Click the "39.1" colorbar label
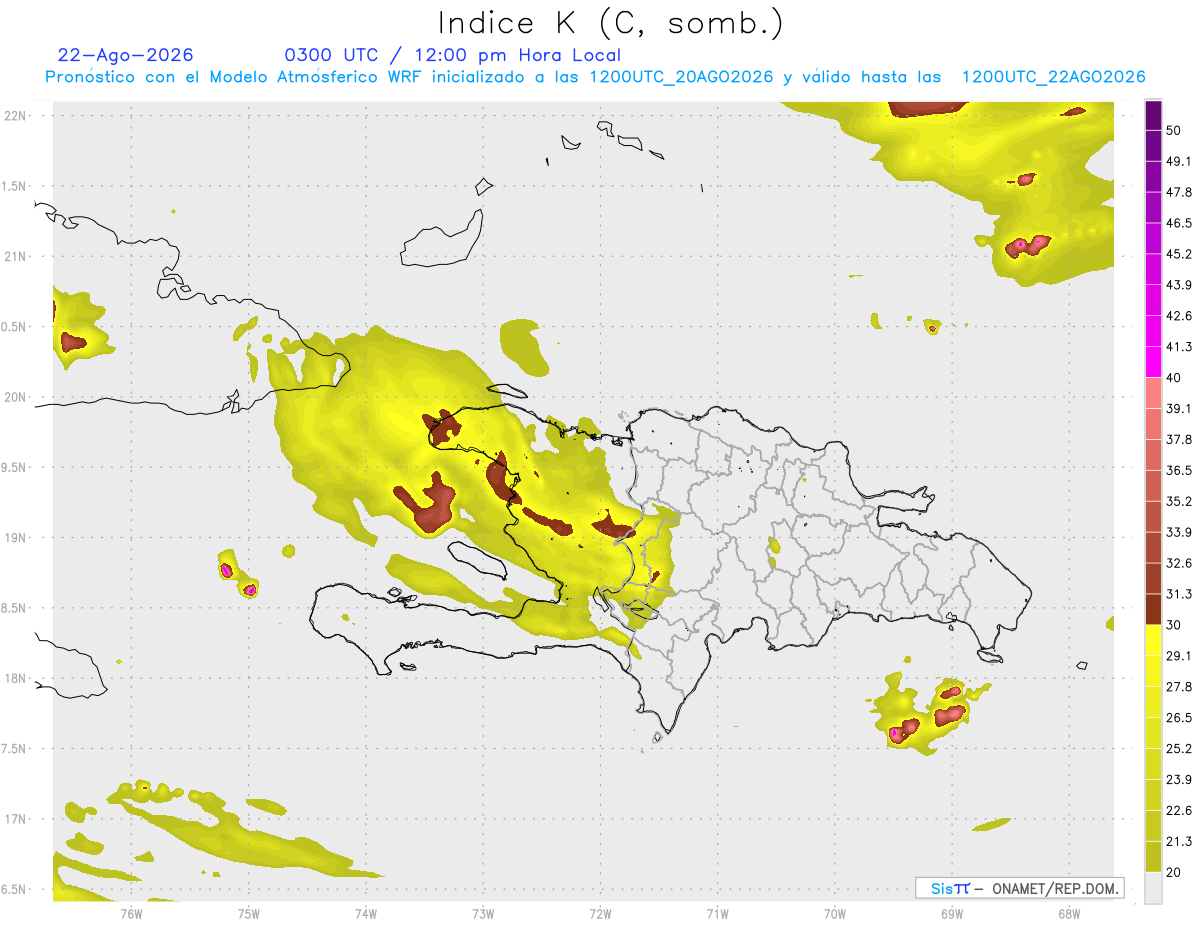1200x927 pixels. [x=1179, y=408]
